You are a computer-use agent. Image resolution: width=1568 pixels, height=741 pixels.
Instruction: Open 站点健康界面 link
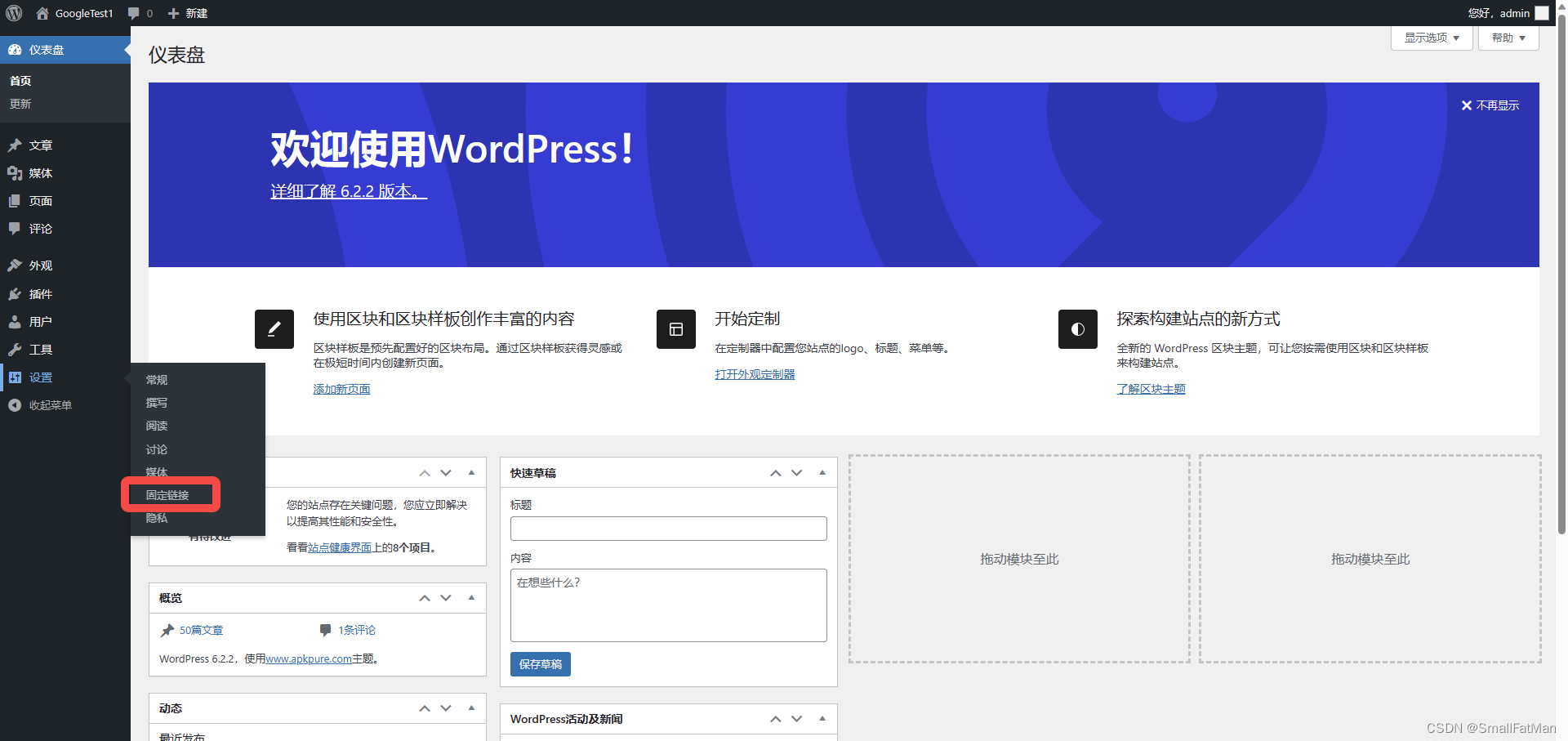pos(340,547)
